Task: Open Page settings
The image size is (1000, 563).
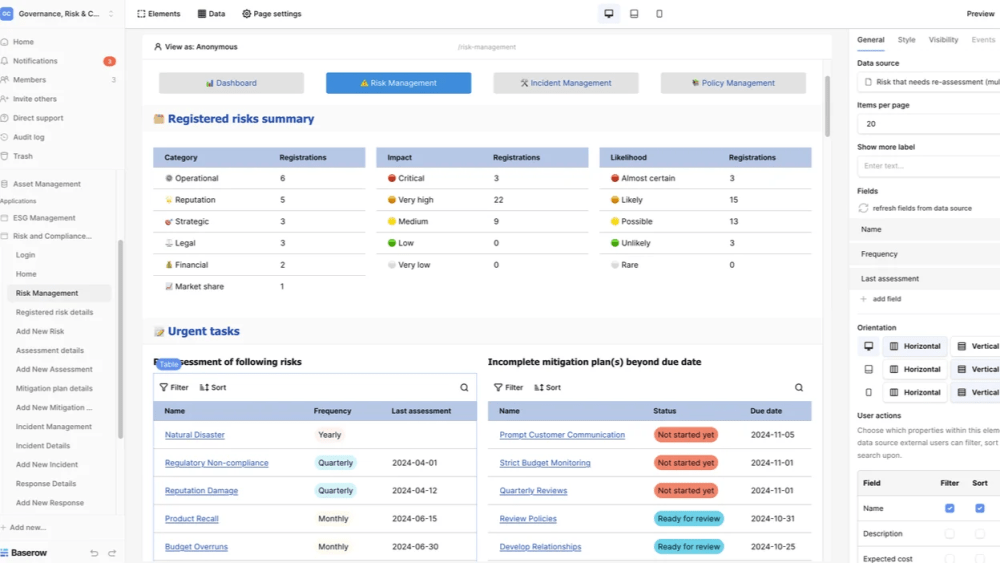Action: tap(272, 13)
